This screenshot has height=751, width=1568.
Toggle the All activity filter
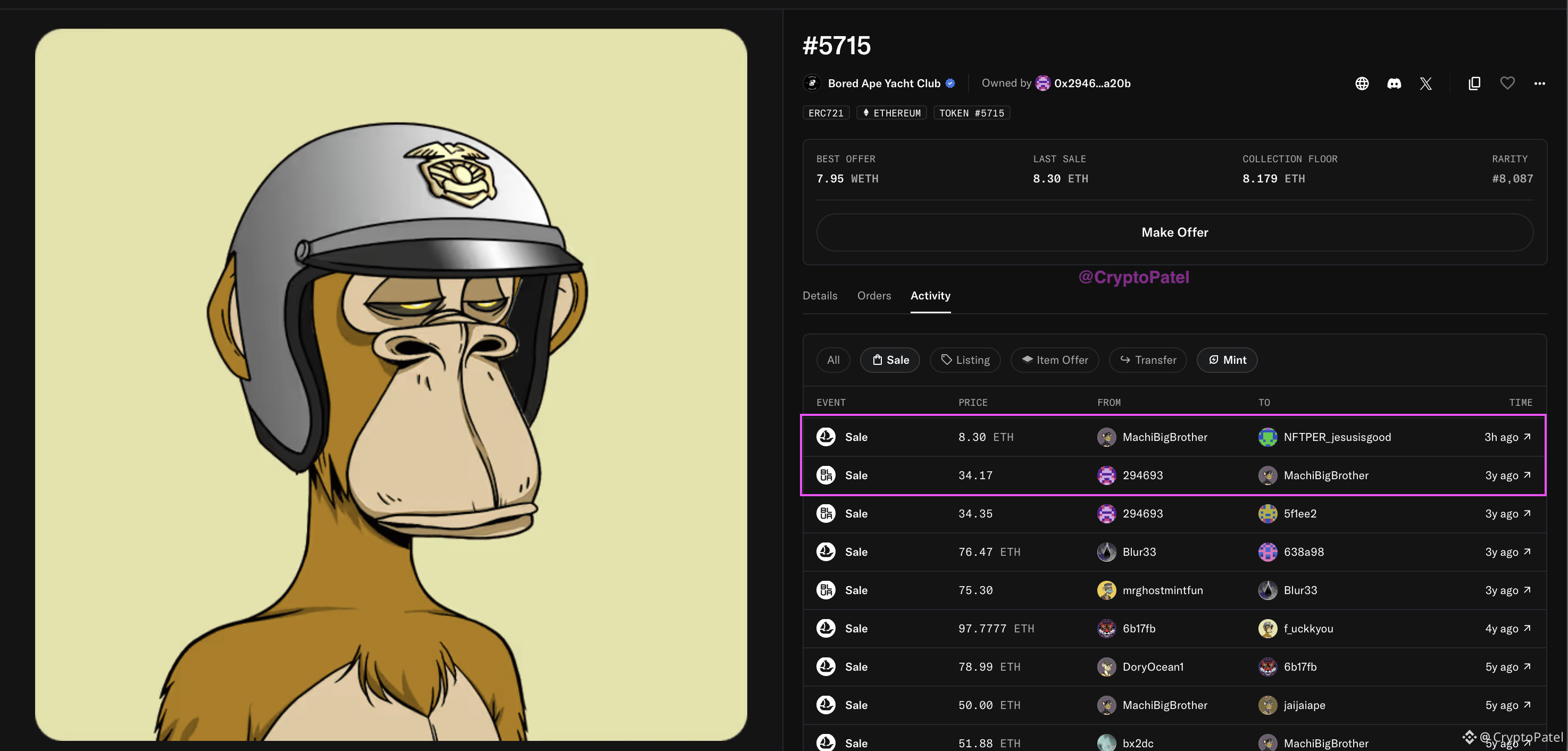833,360
